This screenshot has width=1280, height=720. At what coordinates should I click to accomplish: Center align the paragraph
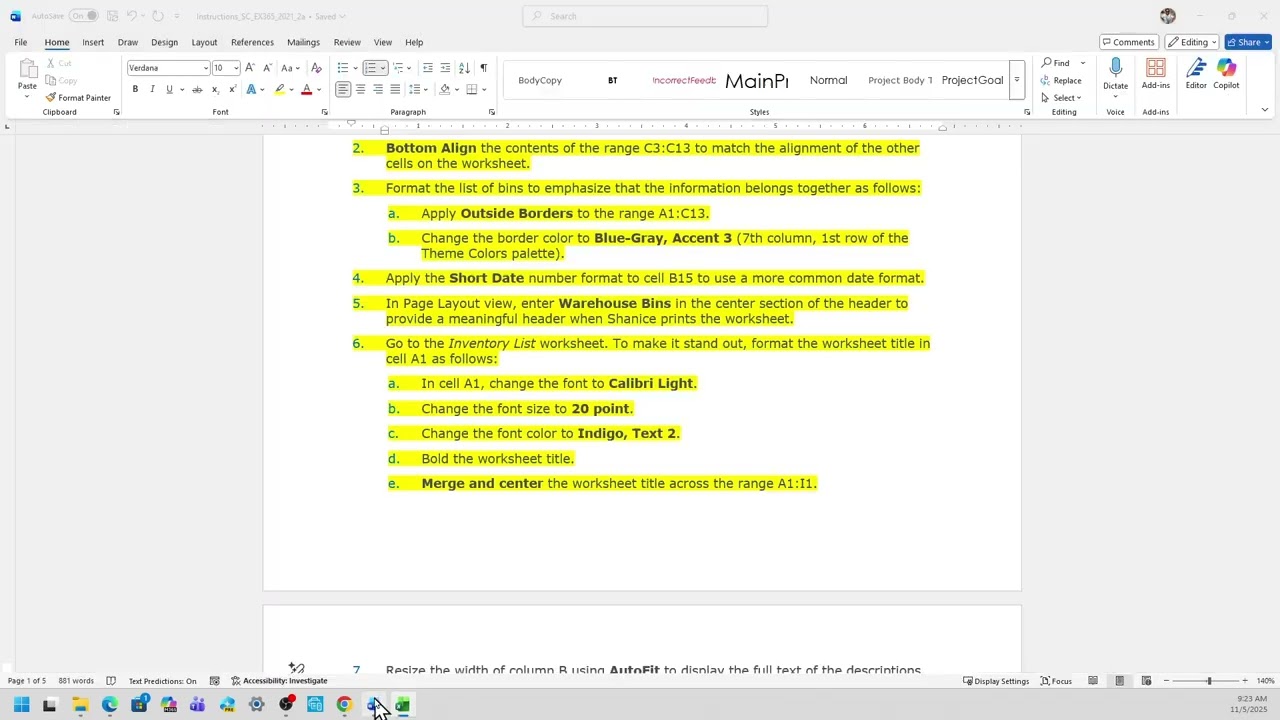pyautogui.click(x=360, y=89)
